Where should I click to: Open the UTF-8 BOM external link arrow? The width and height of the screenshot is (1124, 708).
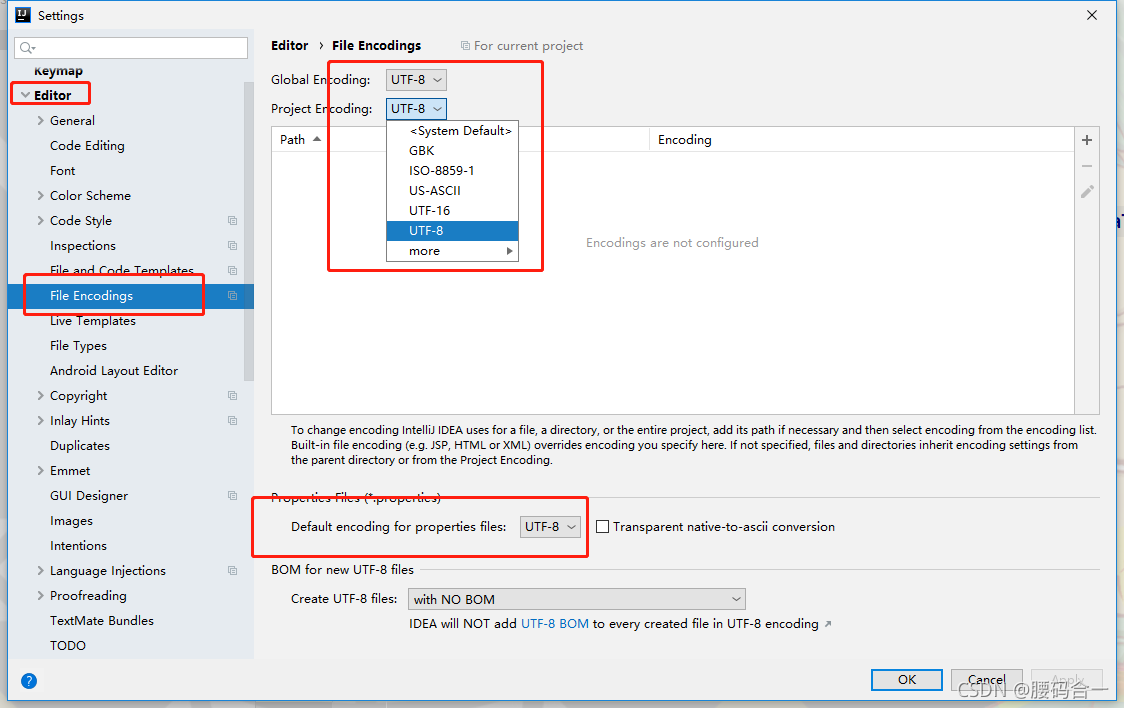pos(828,624)
